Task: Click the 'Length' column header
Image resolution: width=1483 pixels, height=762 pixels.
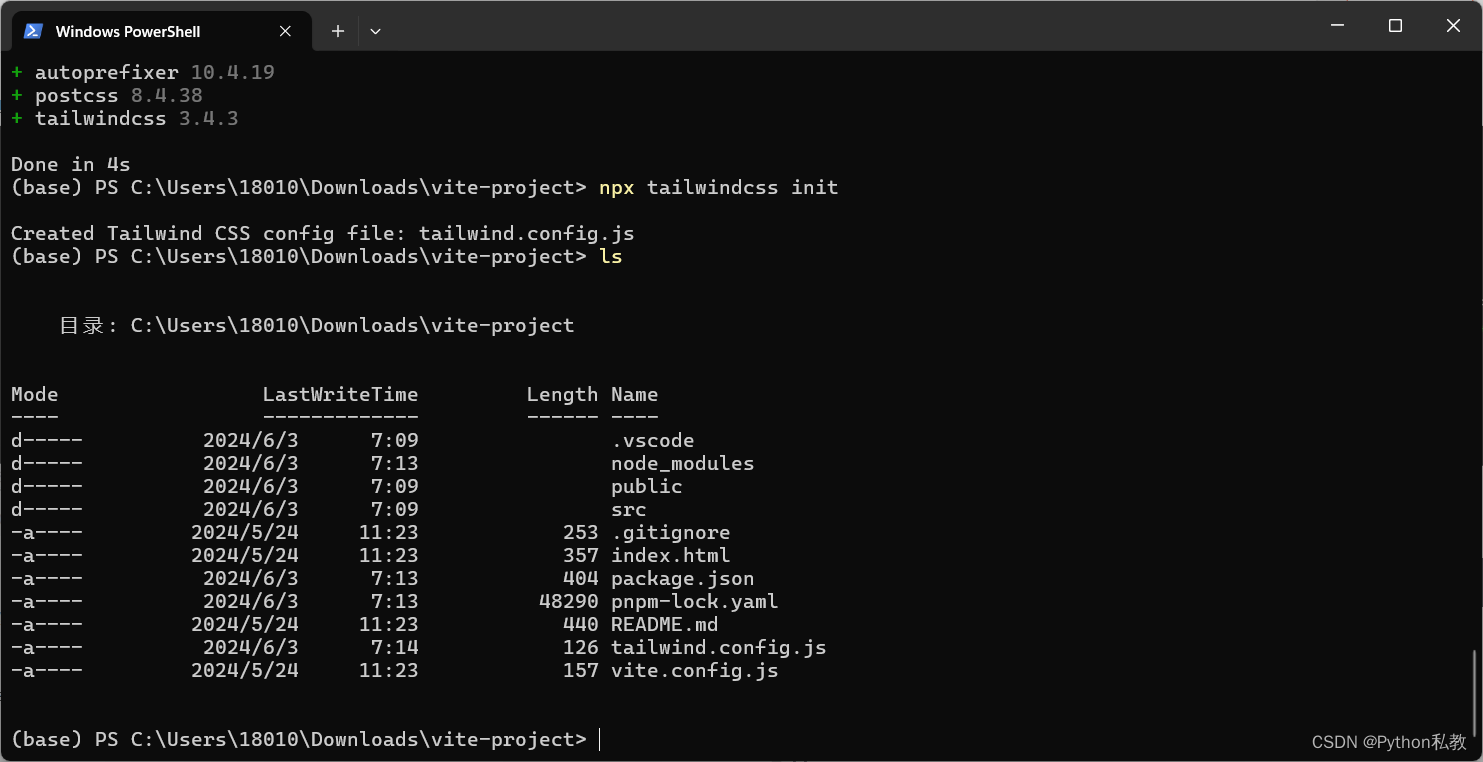Action: [x=562, y=394]
